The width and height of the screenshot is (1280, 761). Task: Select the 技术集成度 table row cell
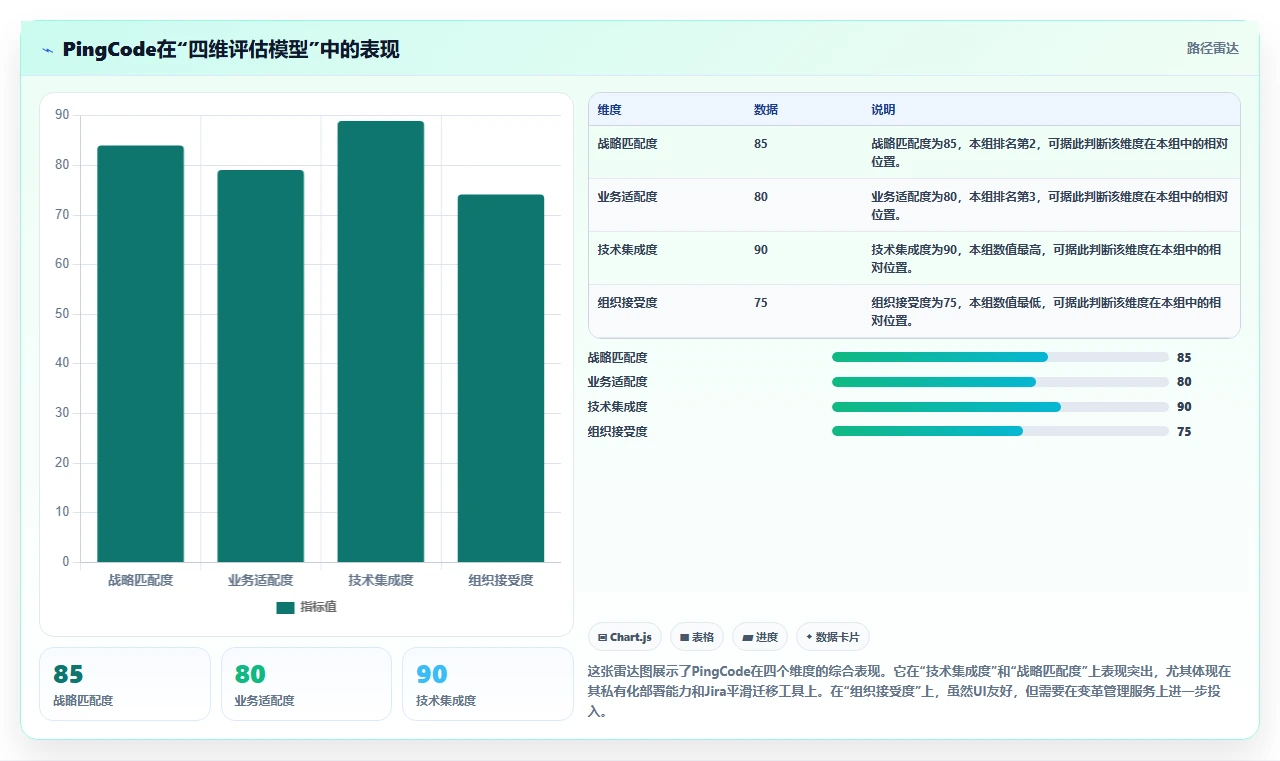pyautogui.click(x=627, y=250)
